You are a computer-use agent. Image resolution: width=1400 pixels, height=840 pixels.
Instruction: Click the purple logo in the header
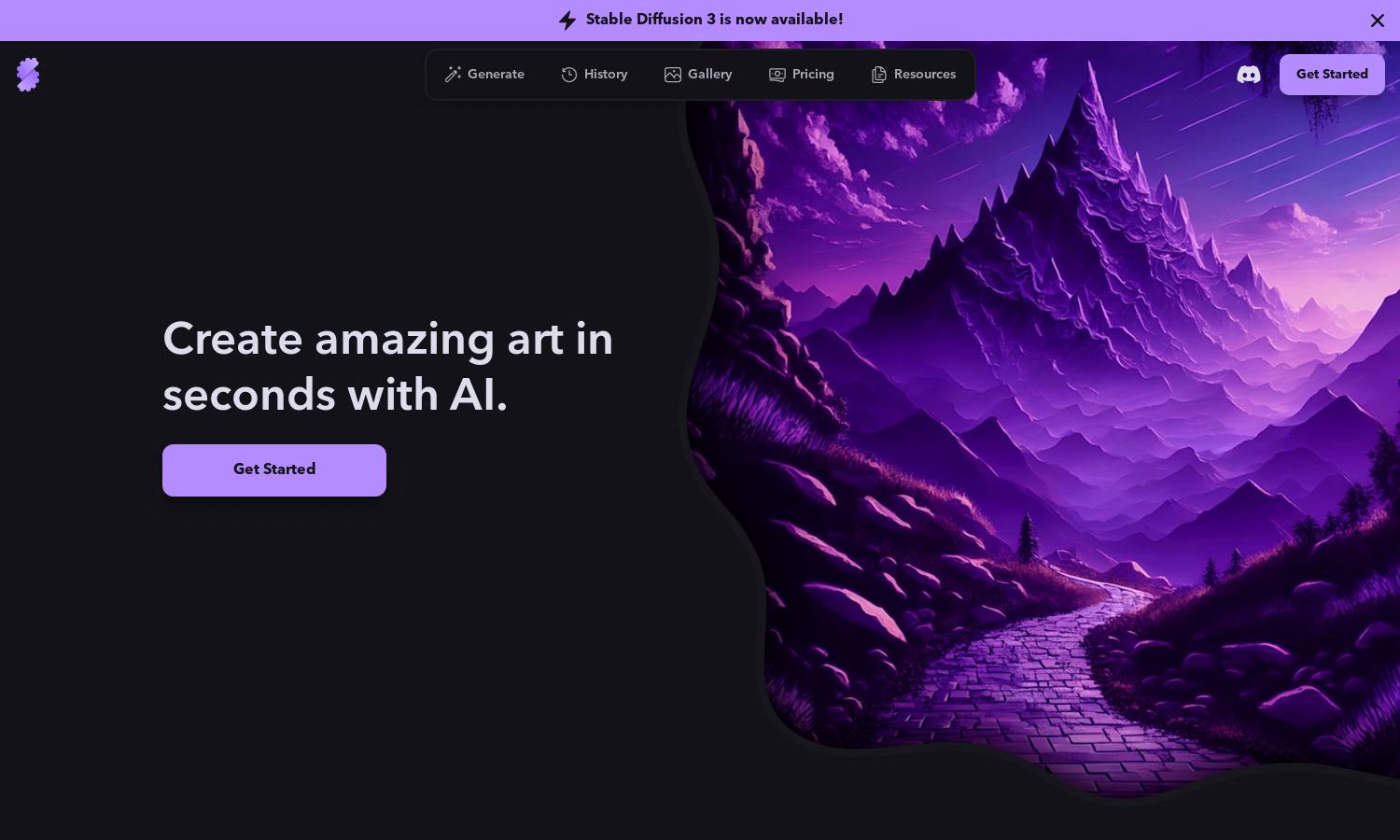(28, 75)
